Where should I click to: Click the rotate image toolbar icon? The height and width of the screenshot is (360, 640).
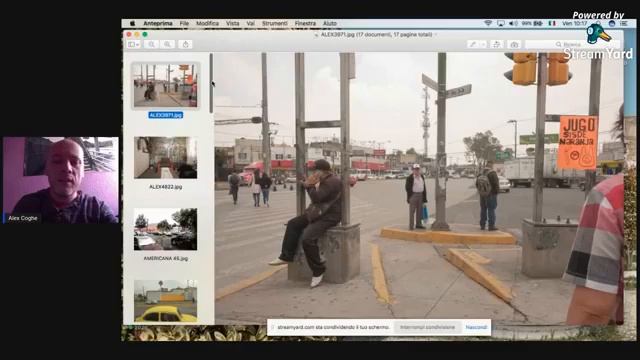(x=497, y=44)
